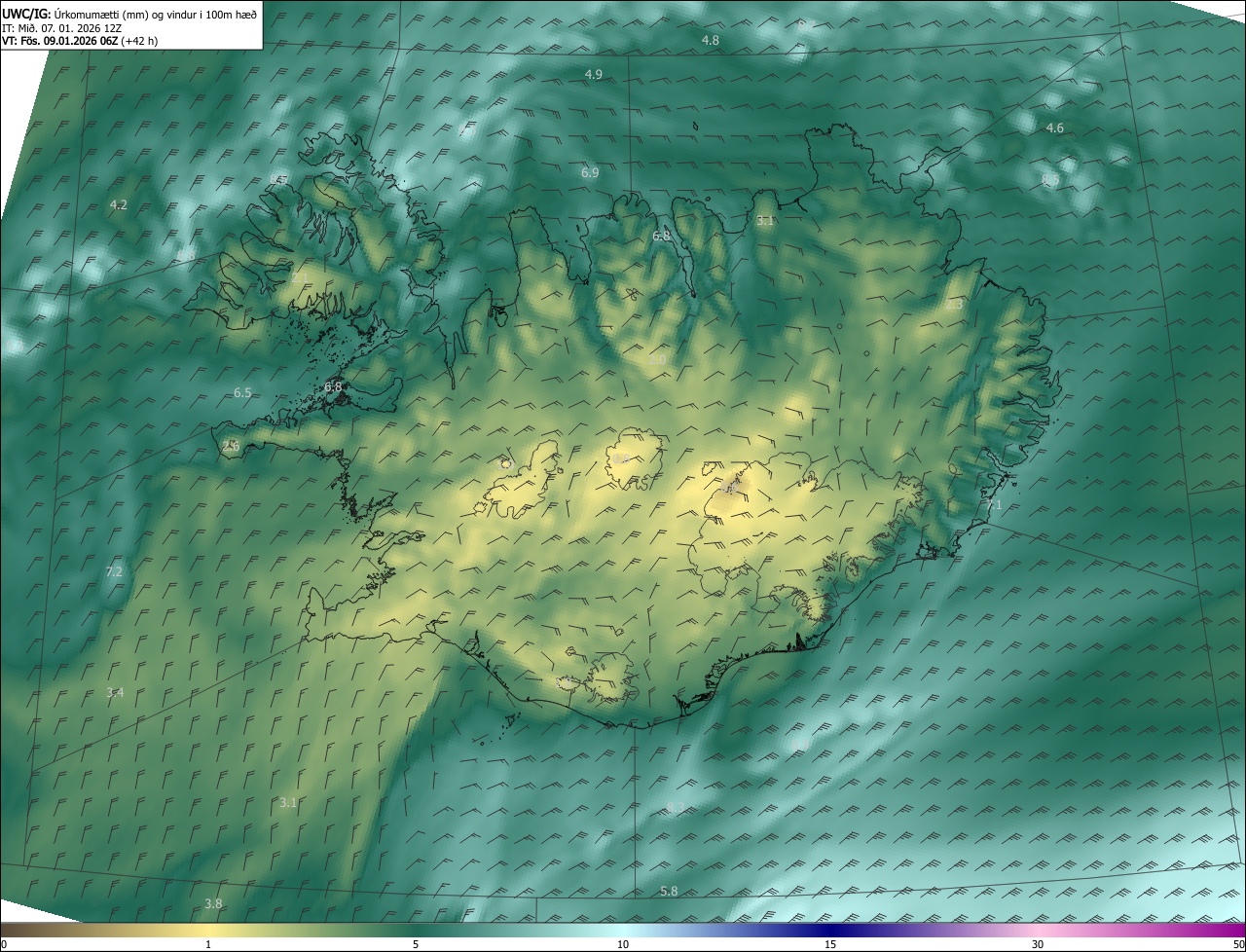Image resolution: width=1246 pixels, height=952 pixels.
Task: Click the 2.1 value label in the Westfjords
Action: 300,278
